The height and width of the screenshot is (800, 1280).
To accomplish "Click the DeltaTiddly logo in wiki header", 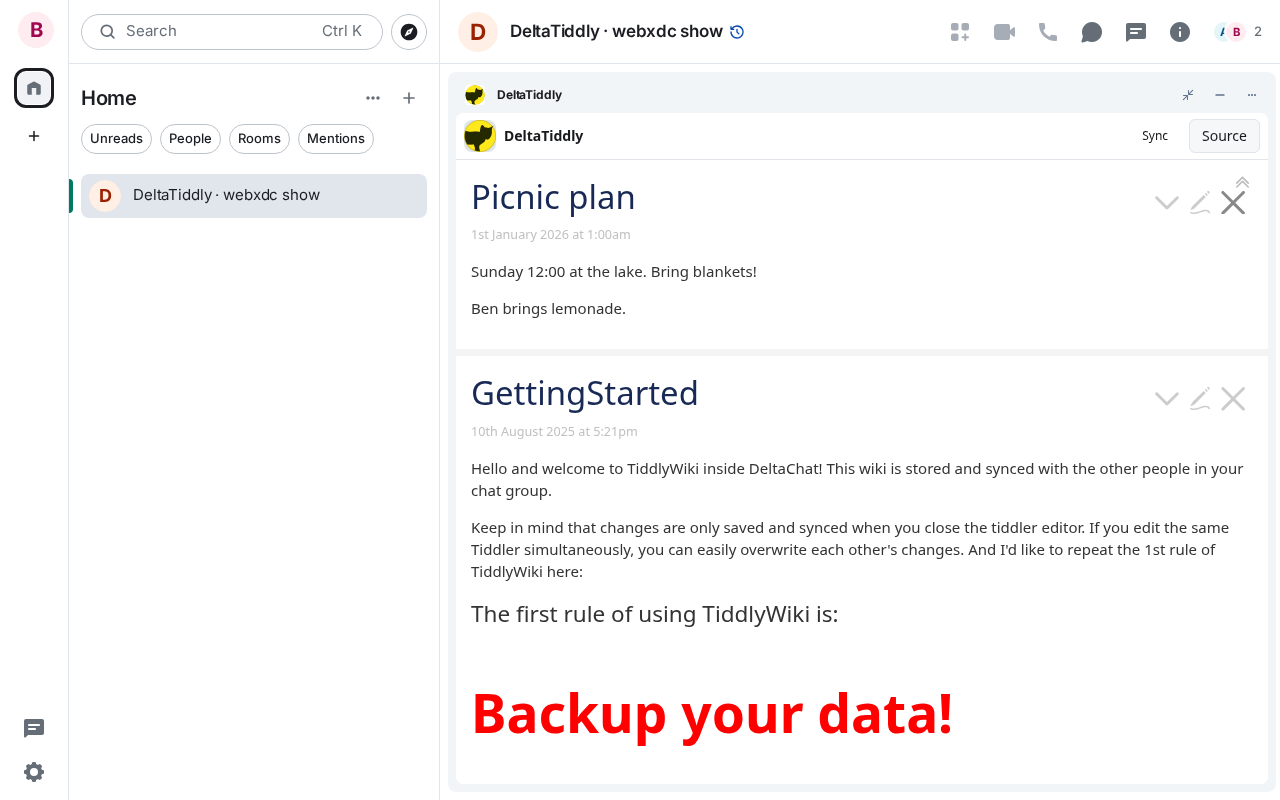I will pos(480,136).
